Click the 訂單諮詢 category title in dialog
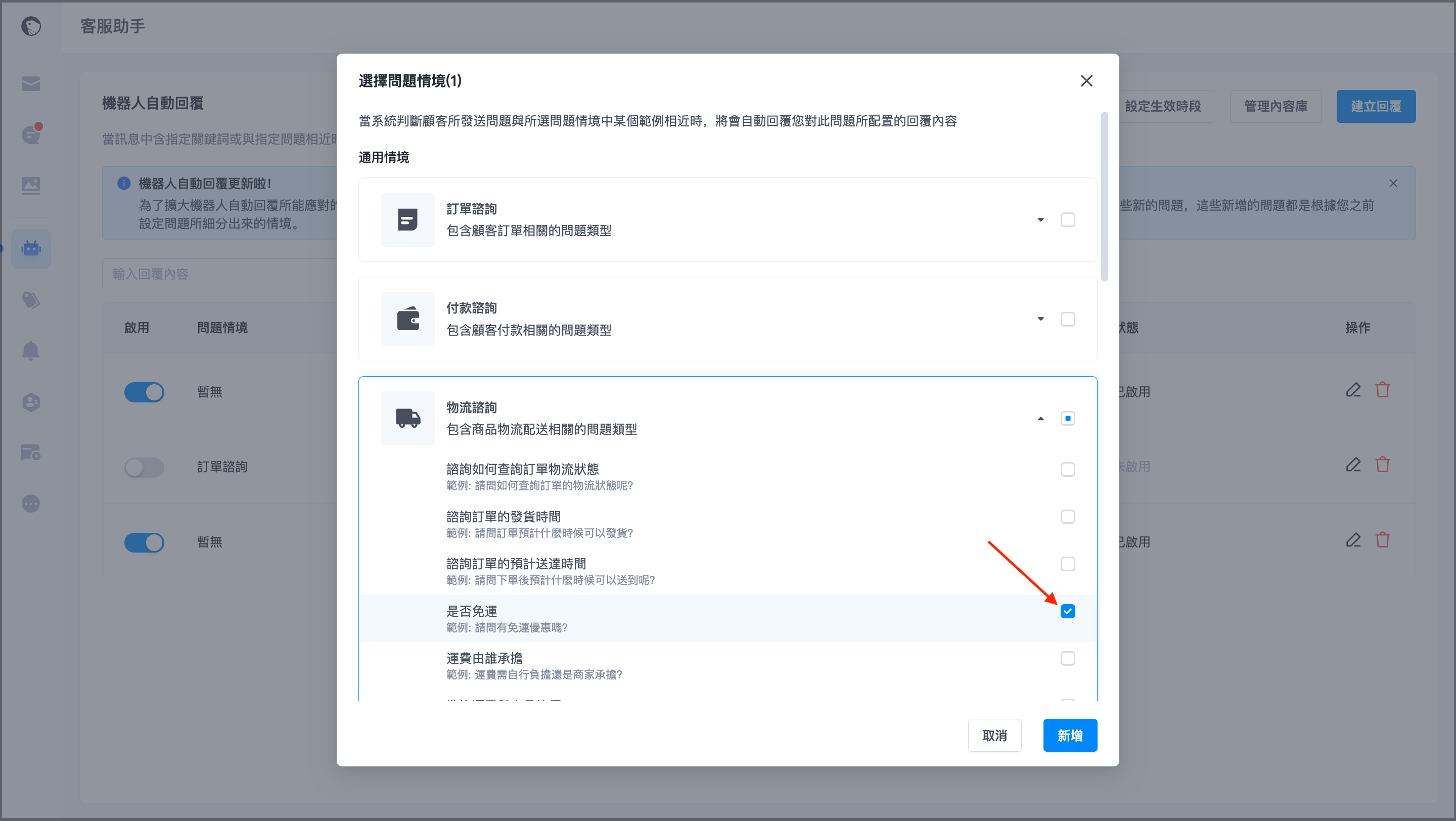1456x821 pixels. [471, 208]
